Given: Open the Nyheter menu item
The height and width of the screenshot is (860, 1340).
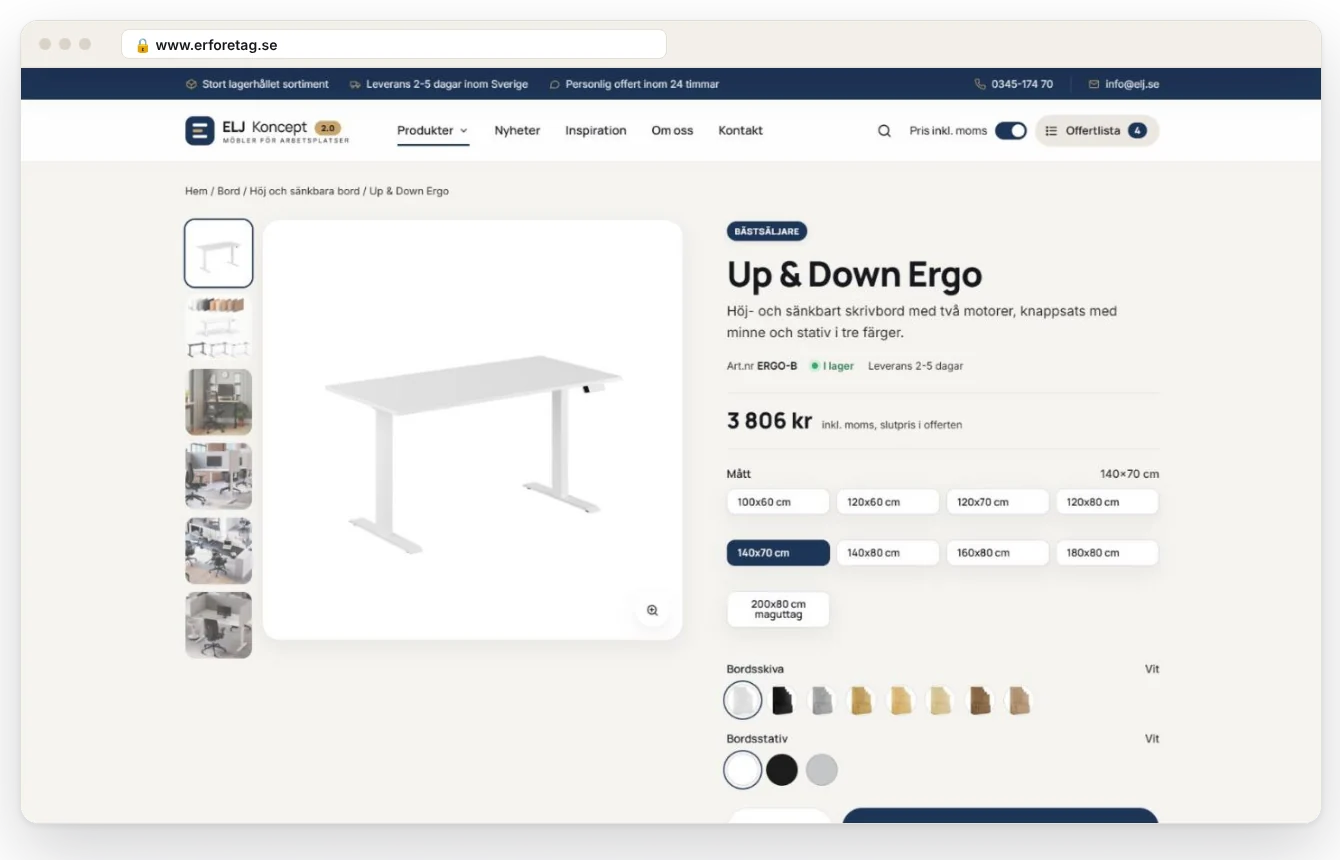Looking at the screenshot, I should (517, 131).
